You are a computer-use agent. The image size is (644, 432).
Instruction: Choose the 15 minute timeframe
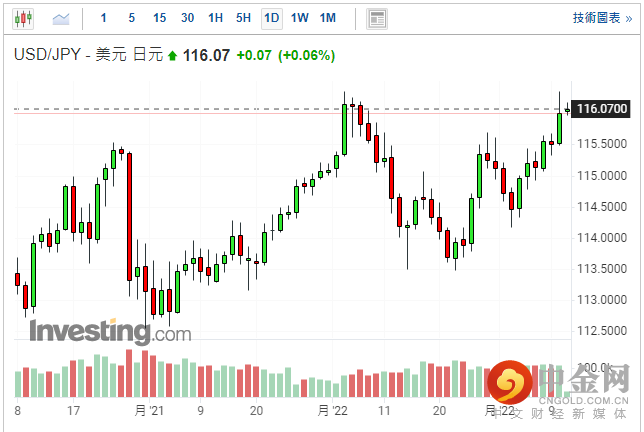tap(160, 18)
